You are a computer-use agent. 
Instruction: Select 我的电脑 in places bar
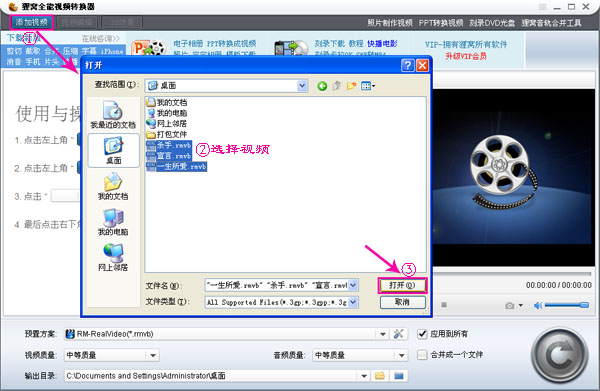(113, 222)
